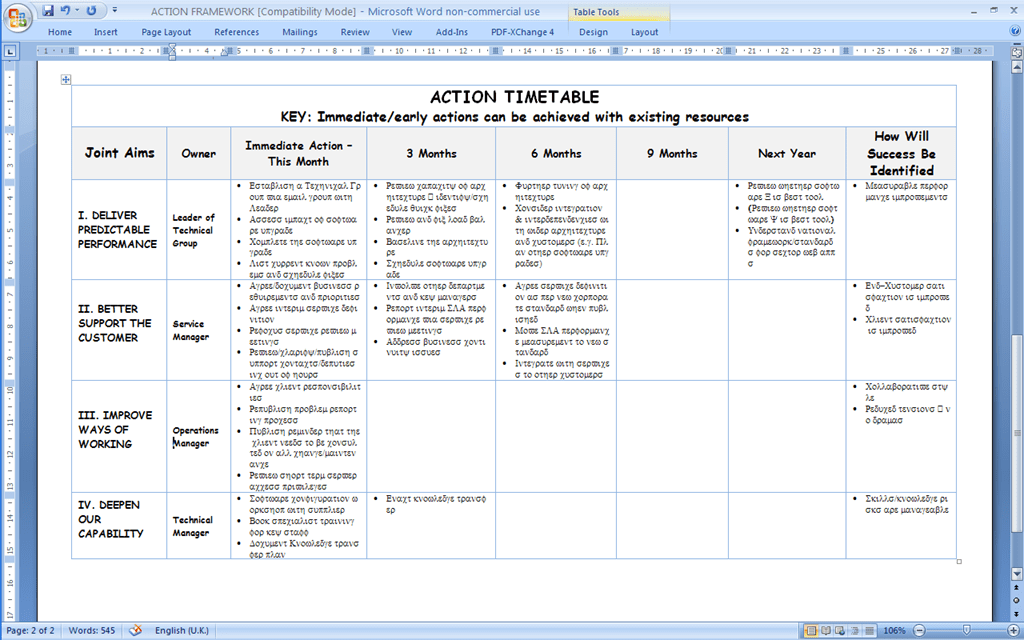Open the Undo history dropdown arrow
This screenshot has width=1024, height=640.
tap(77, 10)
